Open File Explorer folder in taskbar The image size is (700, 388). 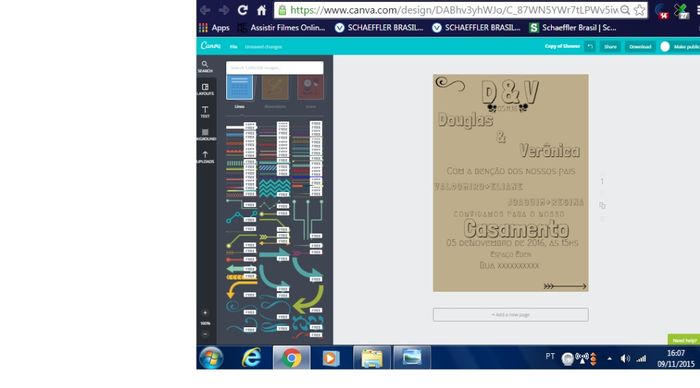tap(372, 358)
